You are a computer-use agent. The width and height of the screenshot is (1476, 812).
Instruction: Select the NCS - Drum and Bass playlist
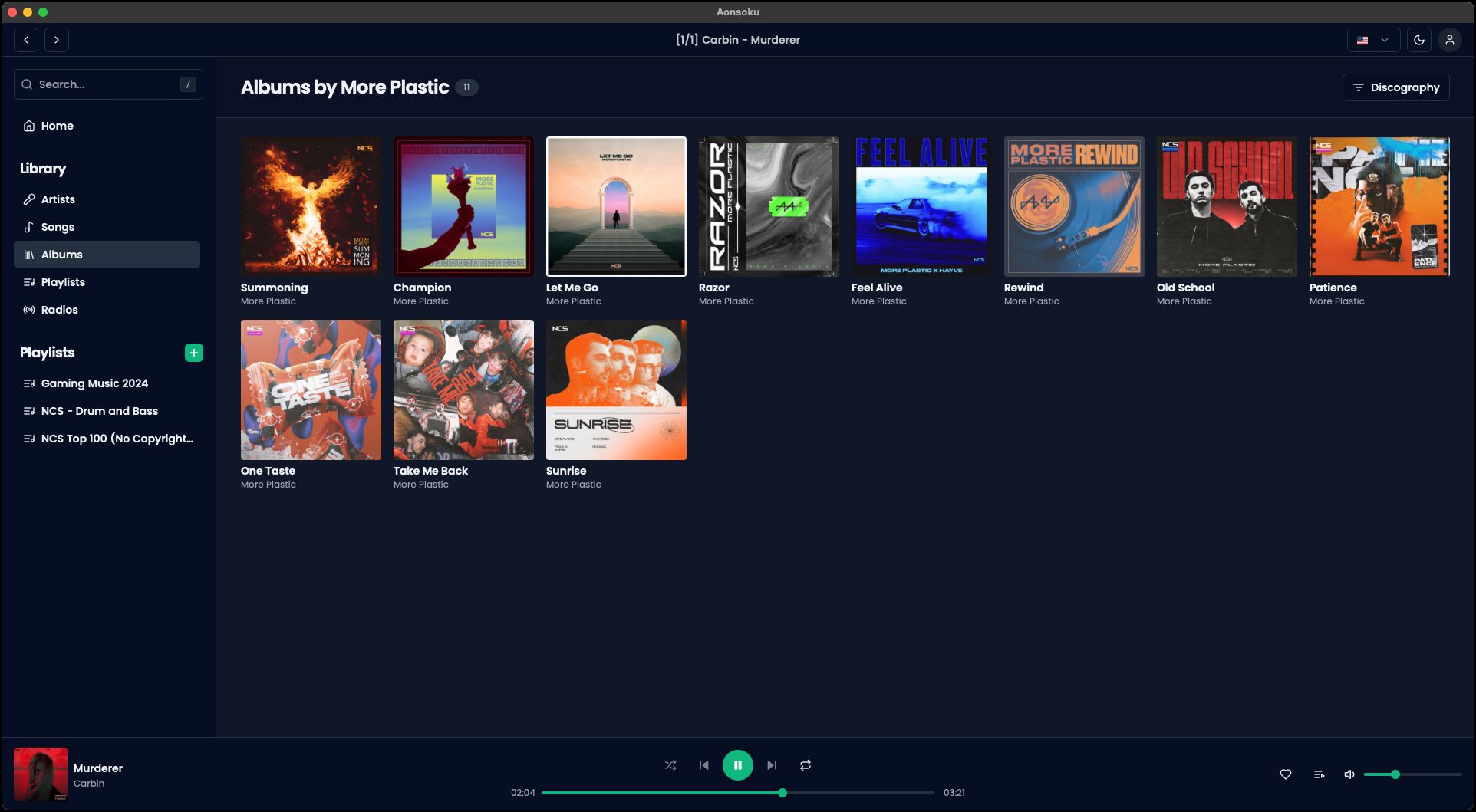[100, 411]
